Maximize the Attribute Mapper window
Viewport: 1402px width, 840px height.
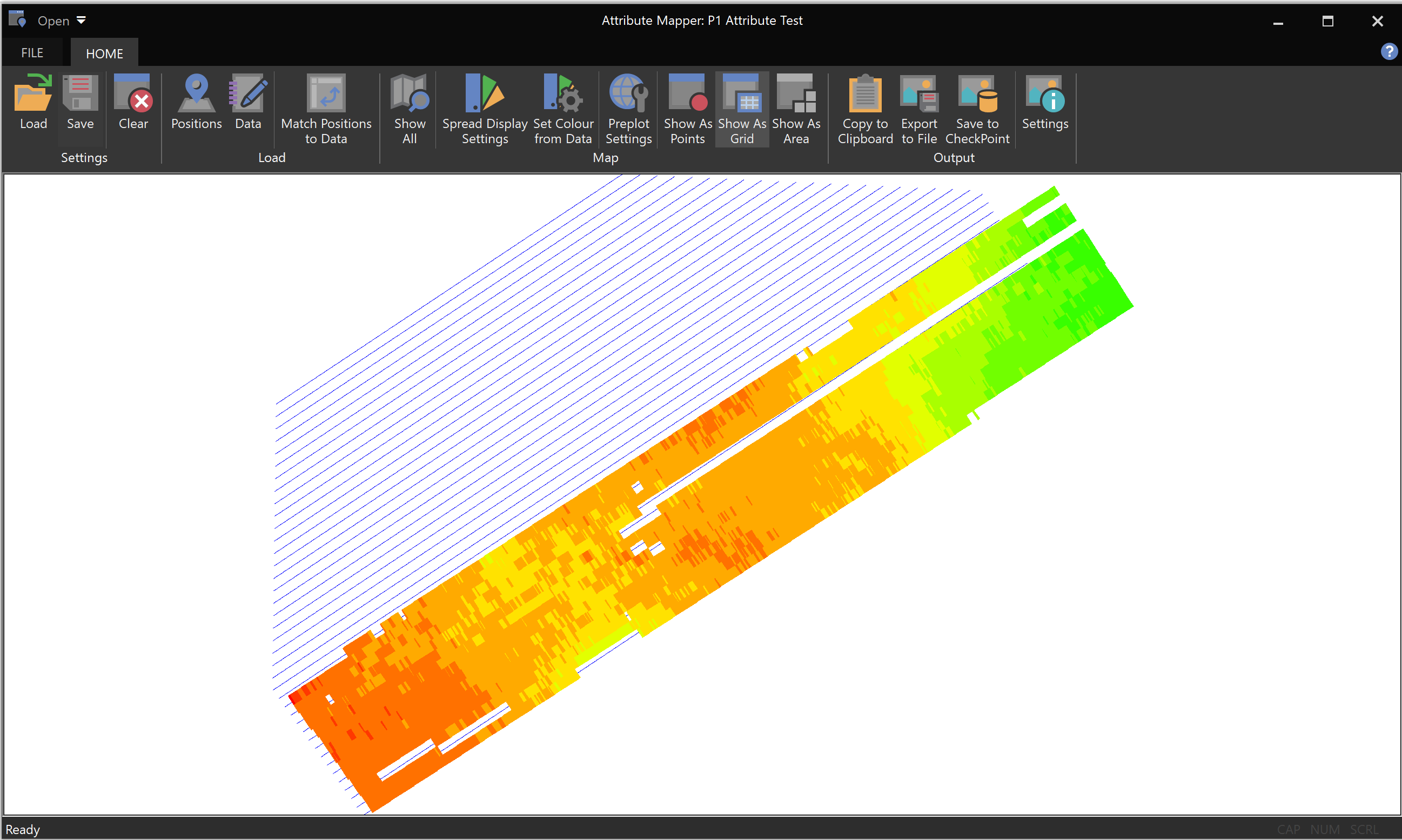[x=1327, y=21]
